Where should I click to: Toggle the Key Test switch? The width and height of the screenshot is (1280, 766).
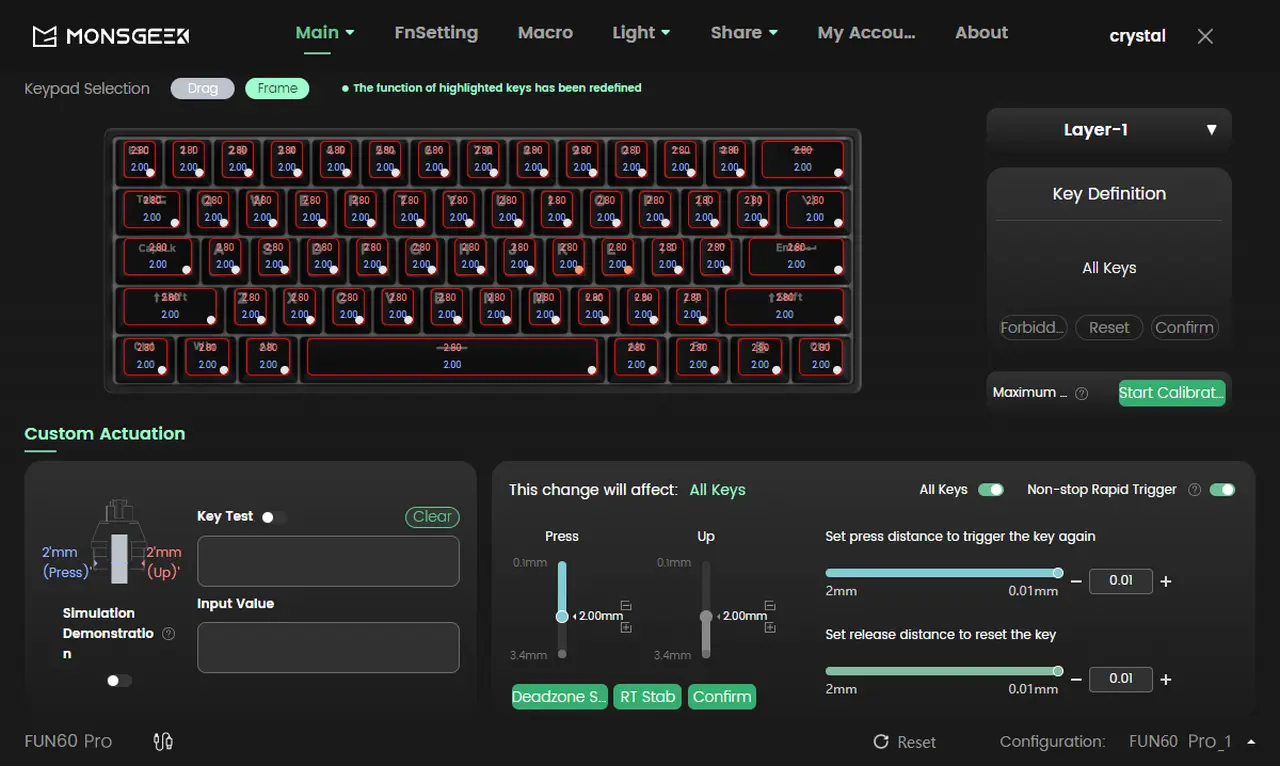pyautogui.click(x=273, y=517)
